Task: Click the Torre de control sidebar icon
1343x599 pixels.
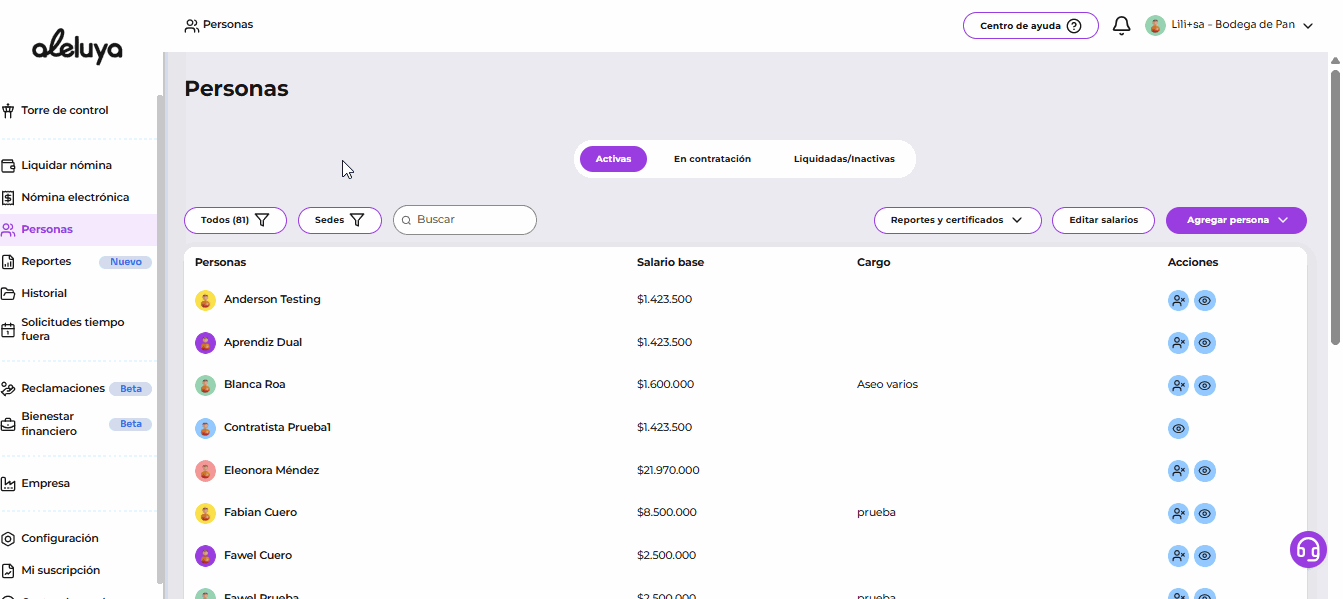Action: (9, 111)
